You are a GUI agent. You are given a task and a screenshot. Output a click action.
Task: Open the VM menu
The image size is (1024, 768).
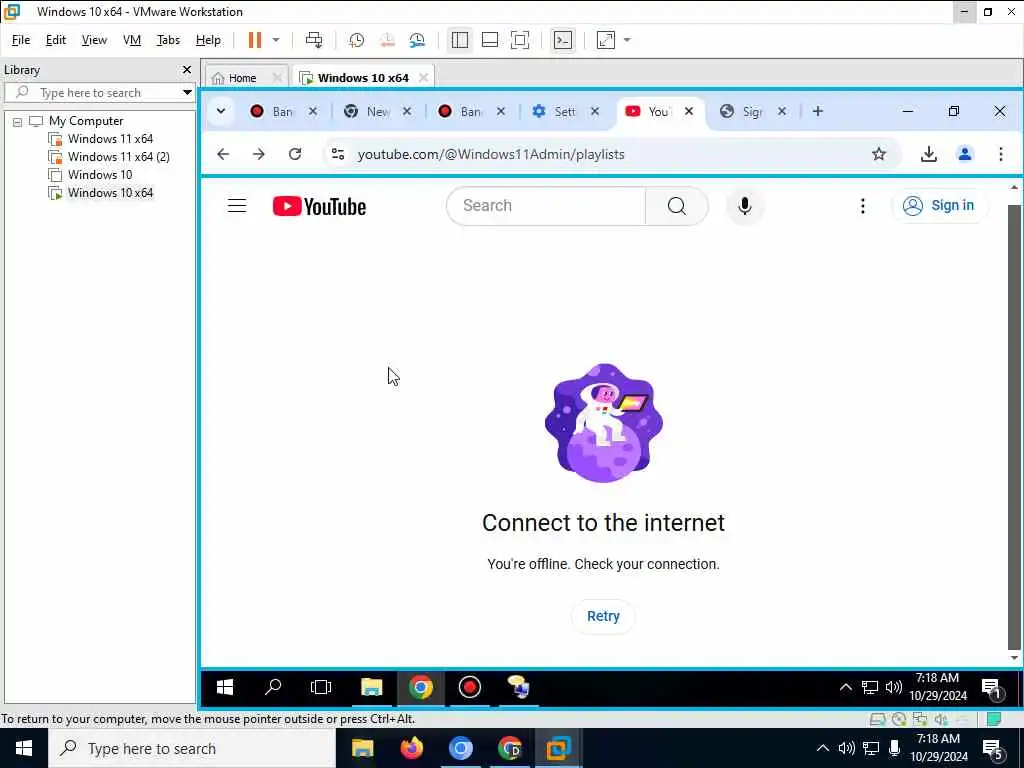point(132,40)
